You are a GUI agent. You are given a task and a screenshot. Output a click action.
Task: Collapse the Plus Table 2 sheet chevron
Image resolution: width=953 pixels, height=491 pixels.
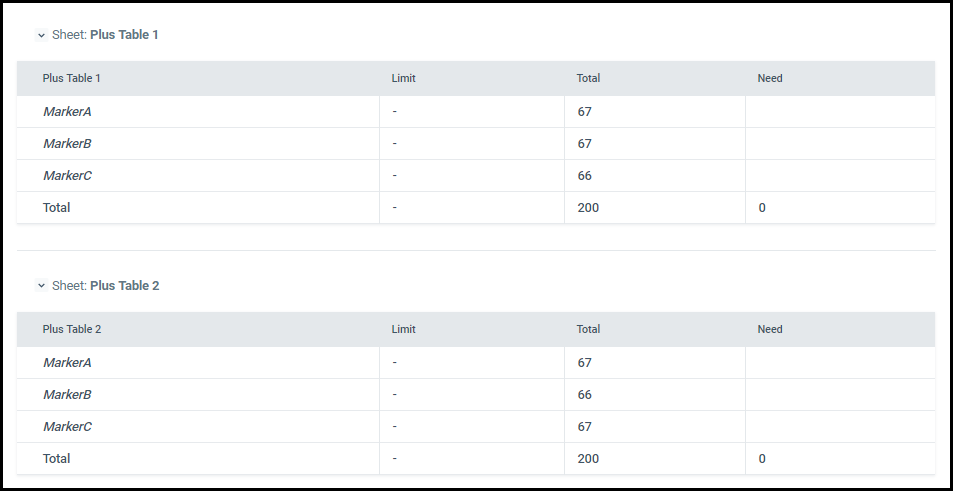click(41, 285)
